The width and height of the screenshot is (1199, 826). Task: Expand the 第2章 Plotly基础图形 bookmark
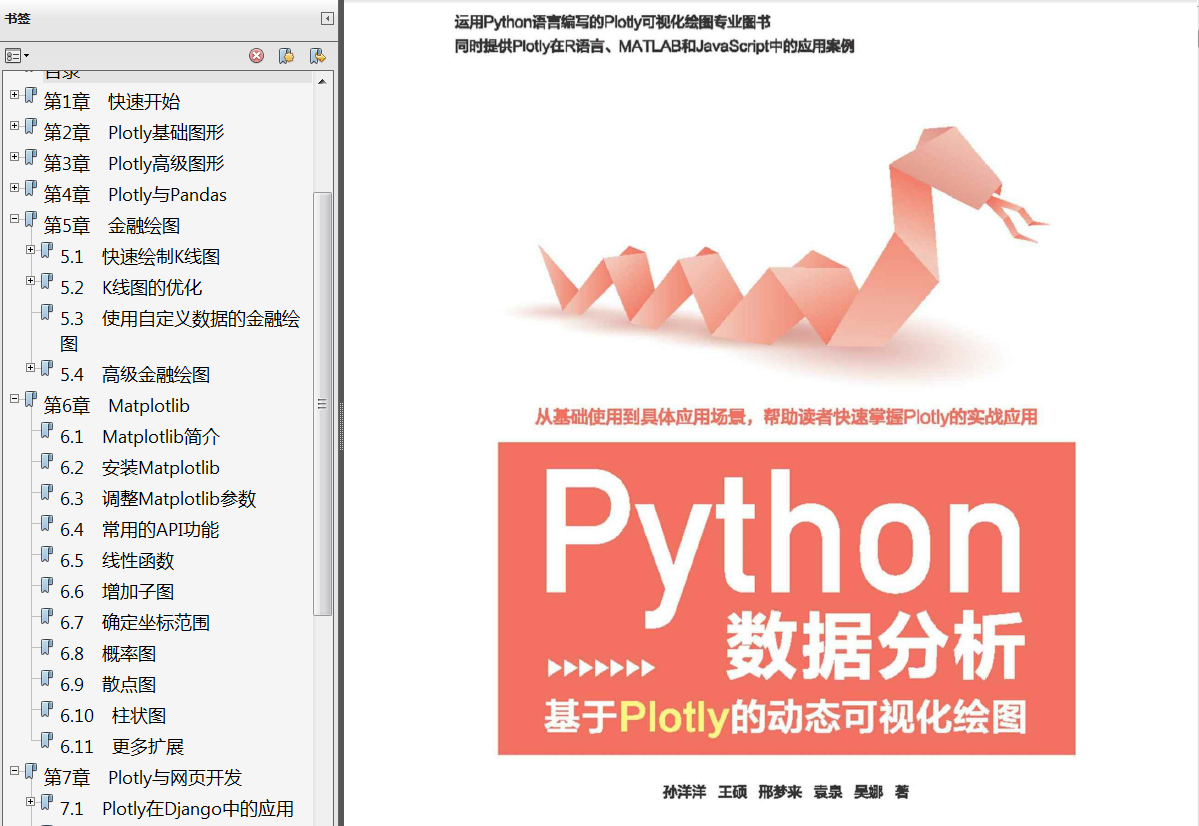pyautogui.click(x=15, y=125)
